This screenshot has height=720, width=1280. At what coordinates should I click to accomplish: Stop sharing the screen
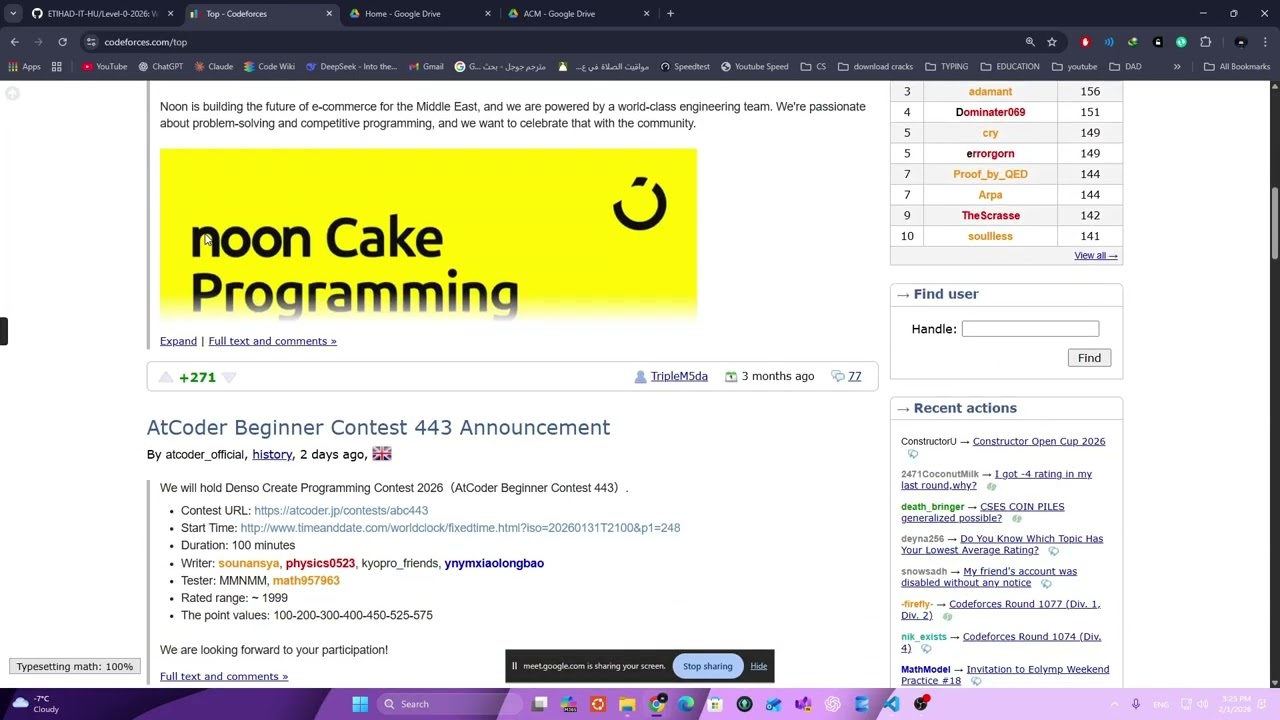(x=707, y=666)
